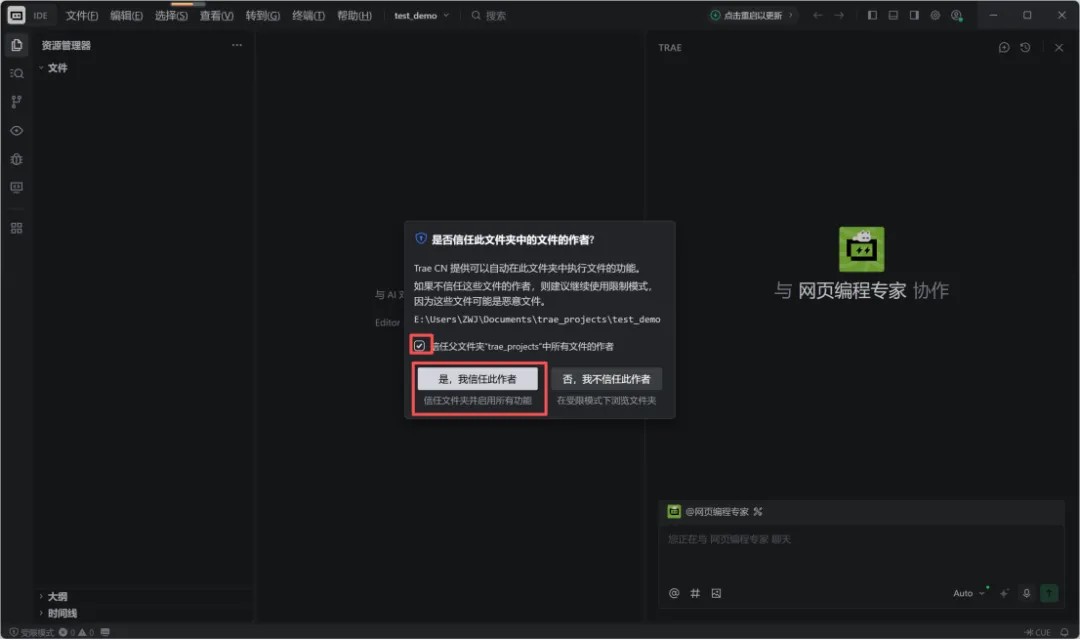Image resolution: width=1080 pixels, height=640 pixels.
Task: Click the @ mention icon in chat input
Action: 674,593
